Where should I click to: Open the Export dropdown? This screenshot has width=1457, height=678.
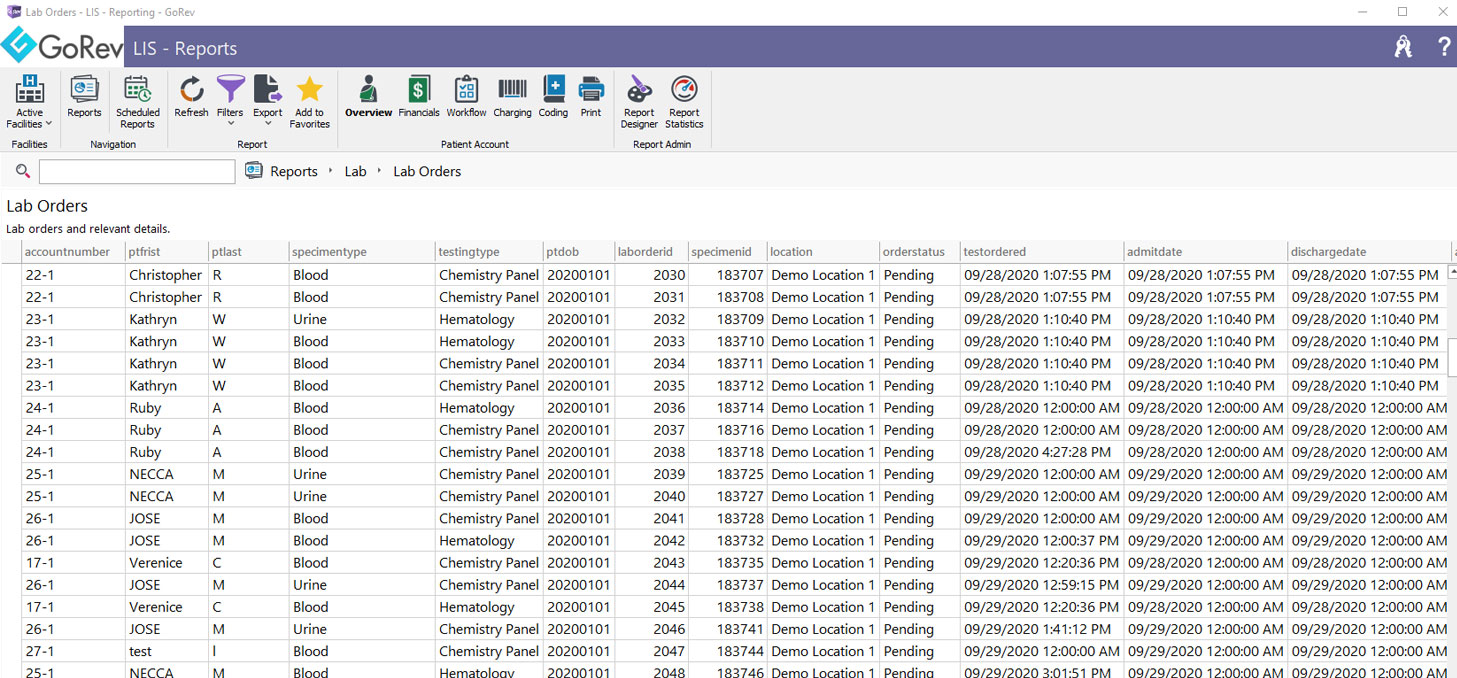pos(267,102)
